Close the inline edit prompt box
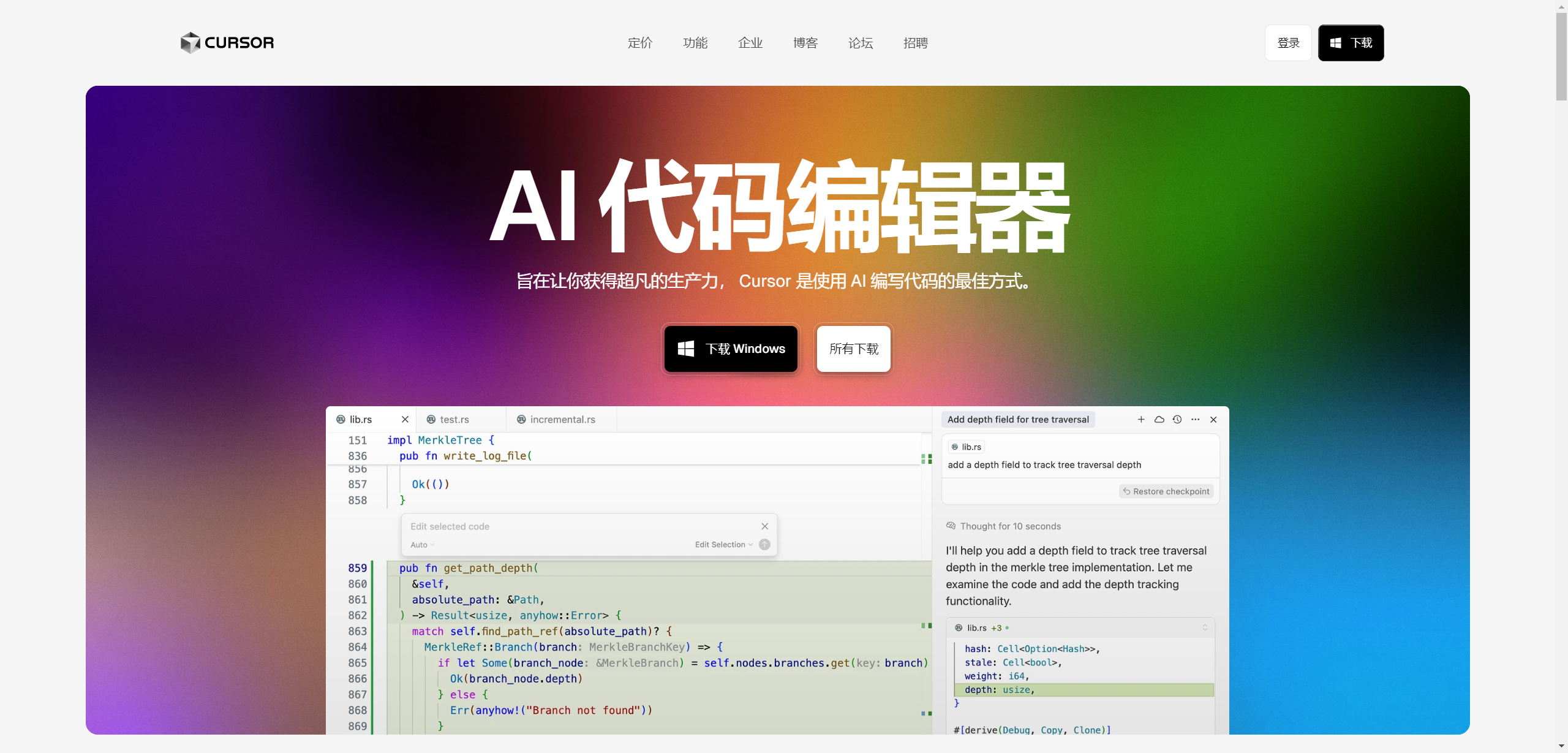Viewport: 1568px width, 753px height. click(x=764, y=526)
